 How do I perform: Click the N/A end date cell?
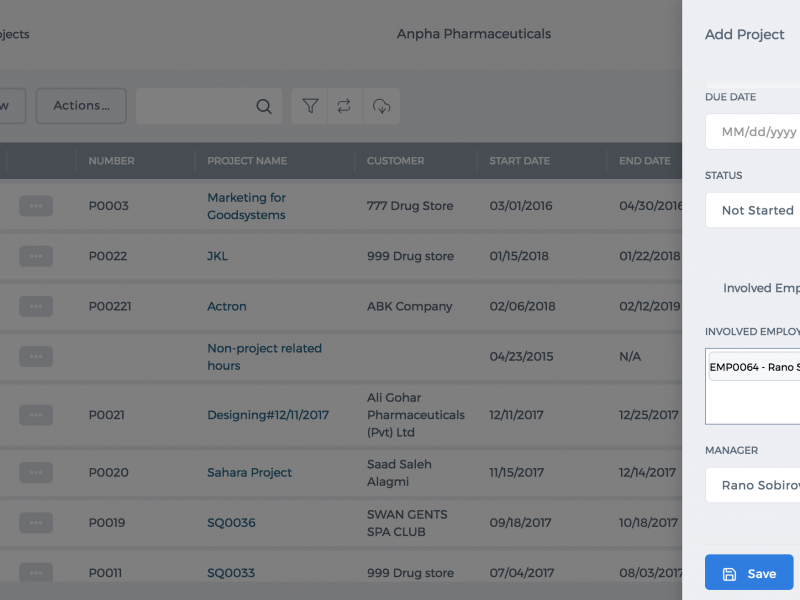point(630,356)
